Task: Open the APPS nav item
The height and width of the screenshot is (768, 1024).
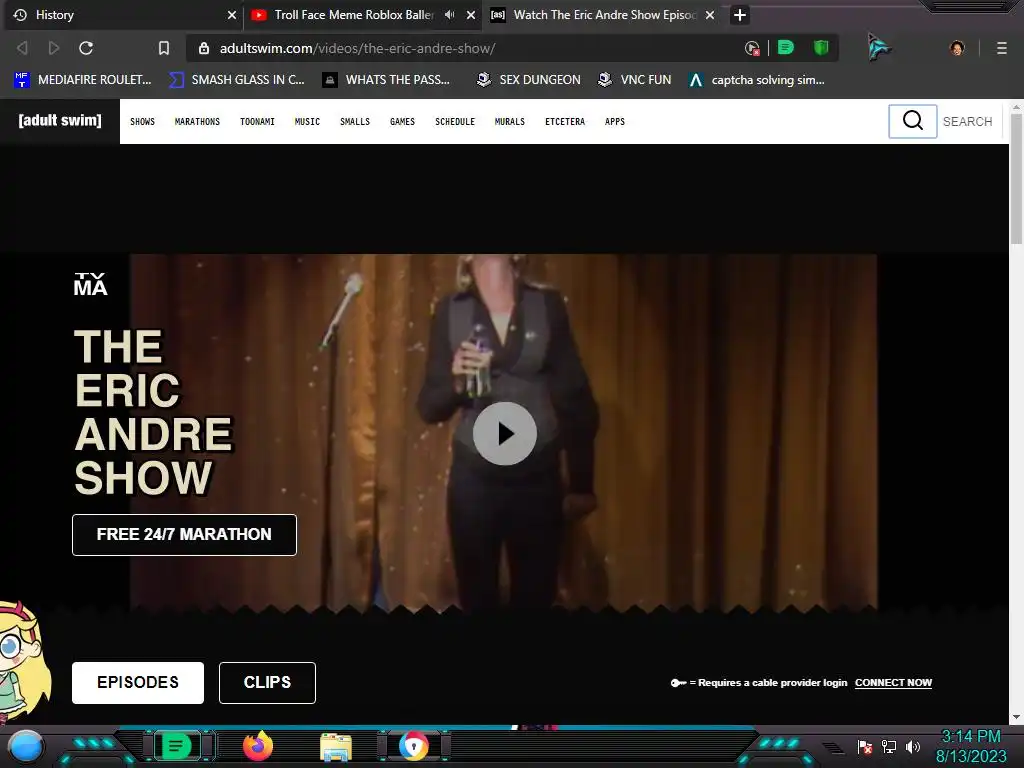Action: pos(615,121)
